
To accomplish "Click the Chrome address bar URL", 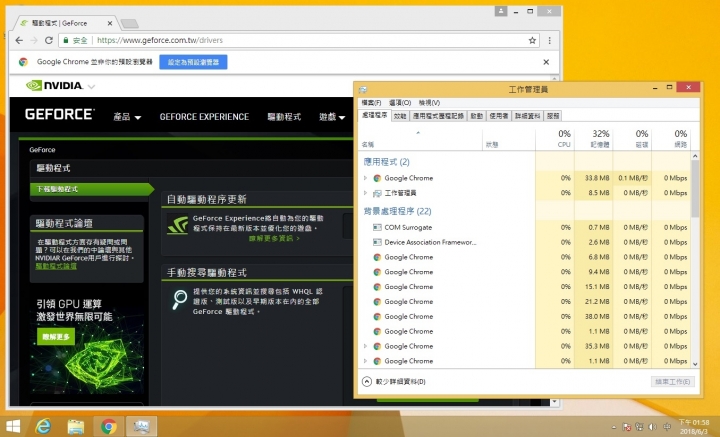I will point(160,40).
